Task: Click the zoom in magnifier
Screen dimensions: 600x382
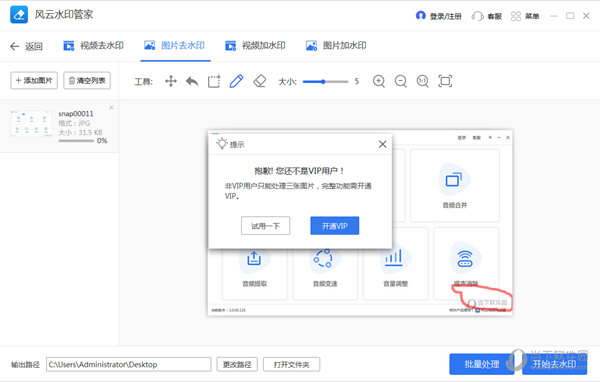Action: pos(379,81)
